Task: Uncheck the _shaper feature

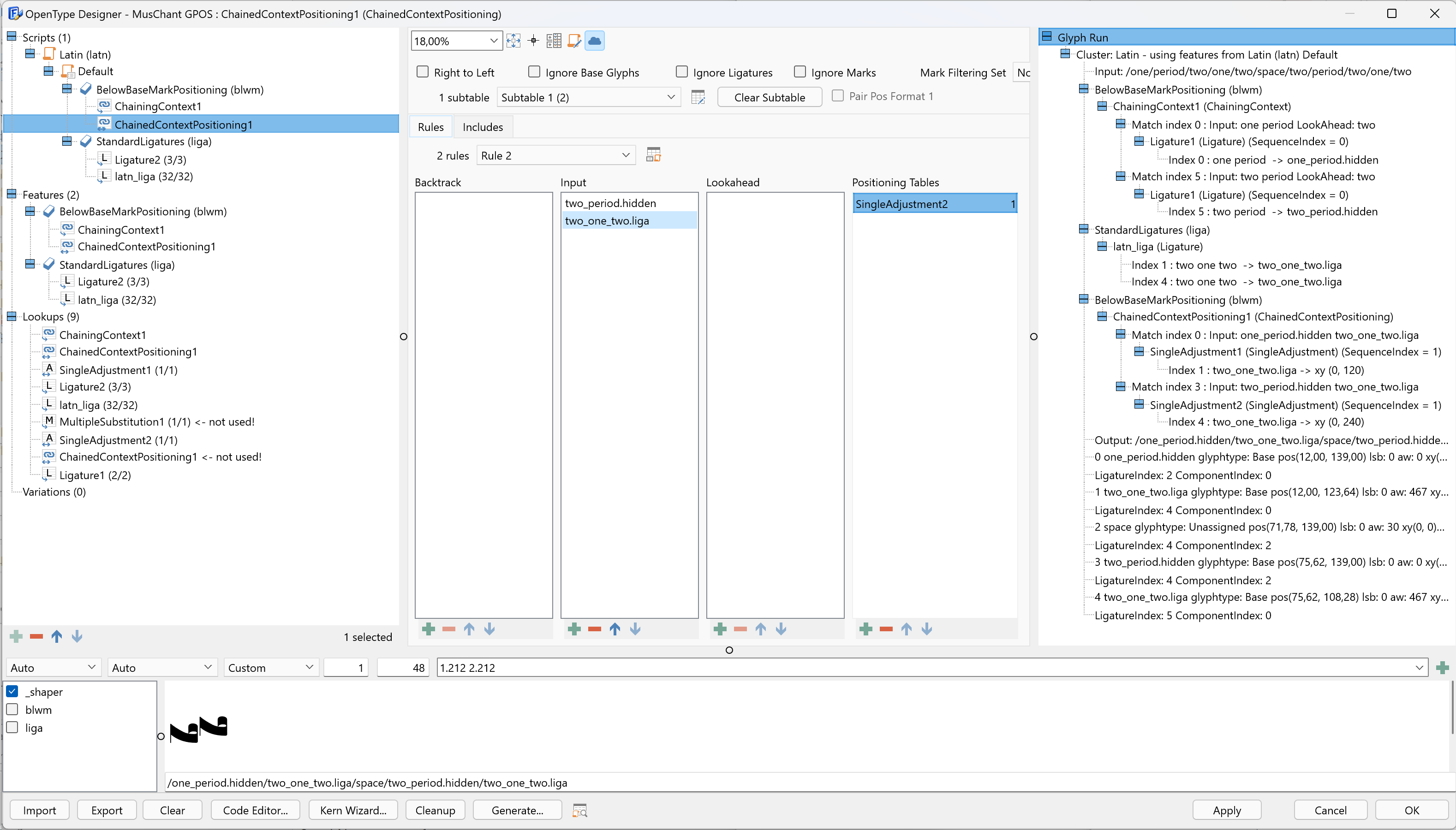Action: 12,692
